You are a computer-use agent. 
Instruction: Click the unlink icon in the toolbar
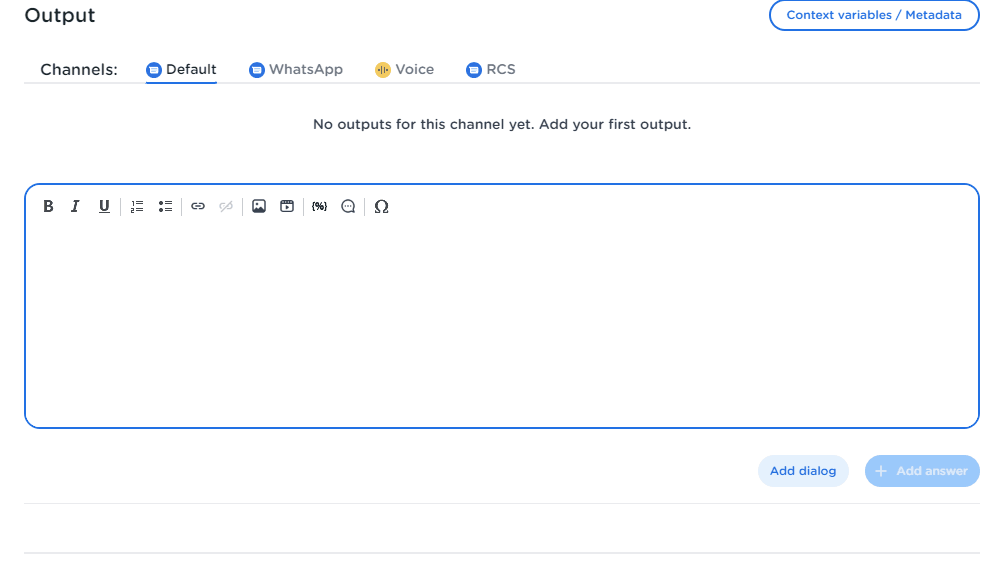tap(226, 206)
